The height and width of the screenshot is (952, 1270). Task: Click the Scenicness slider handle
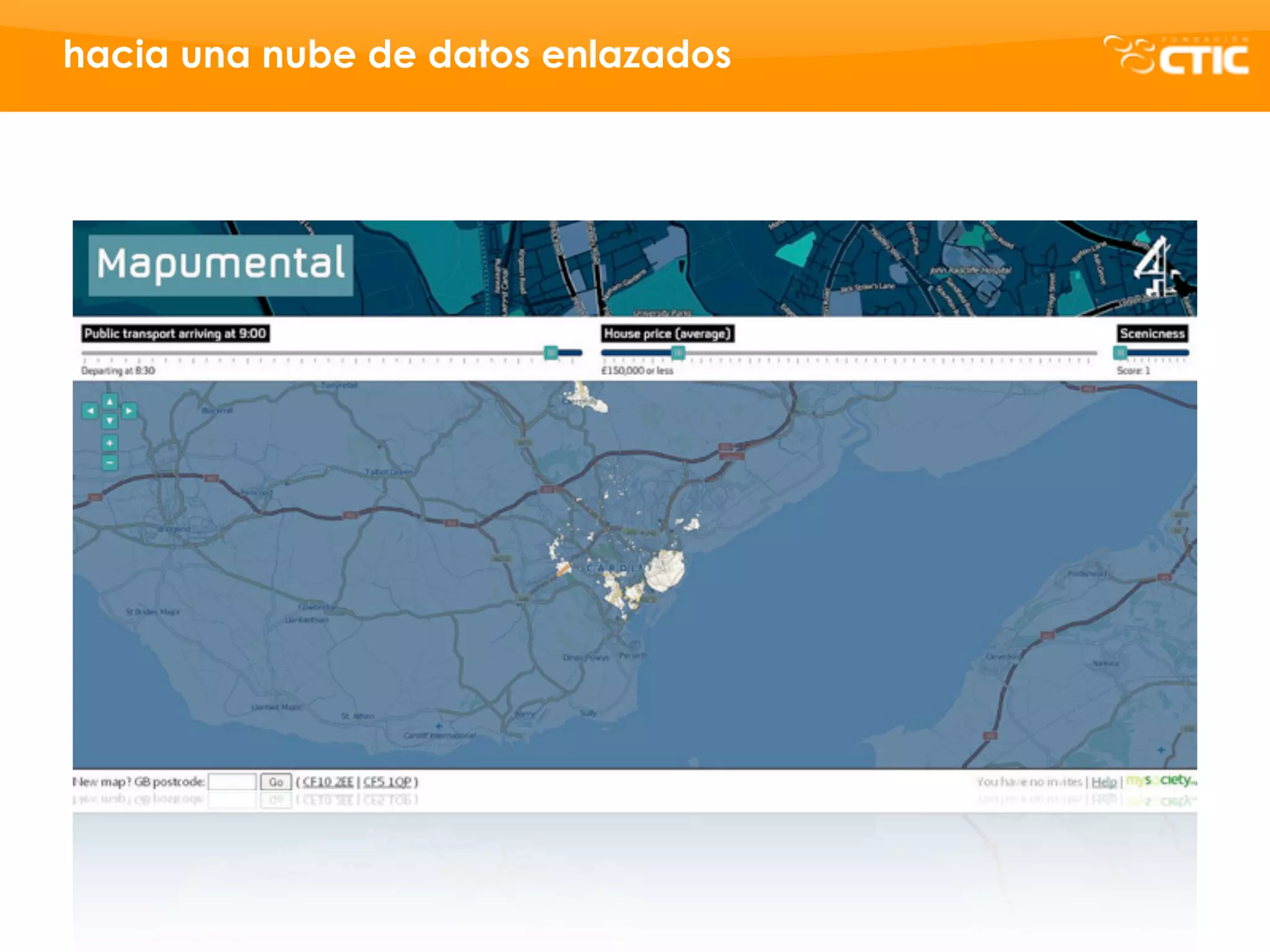click(x=1121, y=353)
